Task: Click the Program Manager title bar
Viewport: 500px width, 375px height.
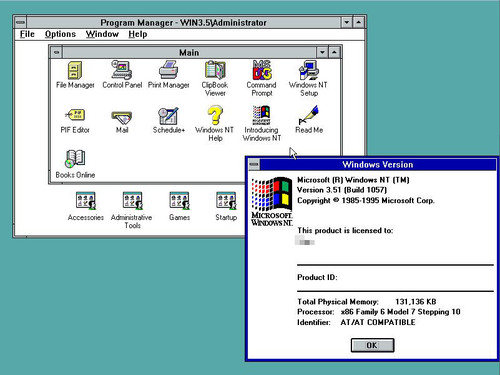Action: tap(184, 23)
